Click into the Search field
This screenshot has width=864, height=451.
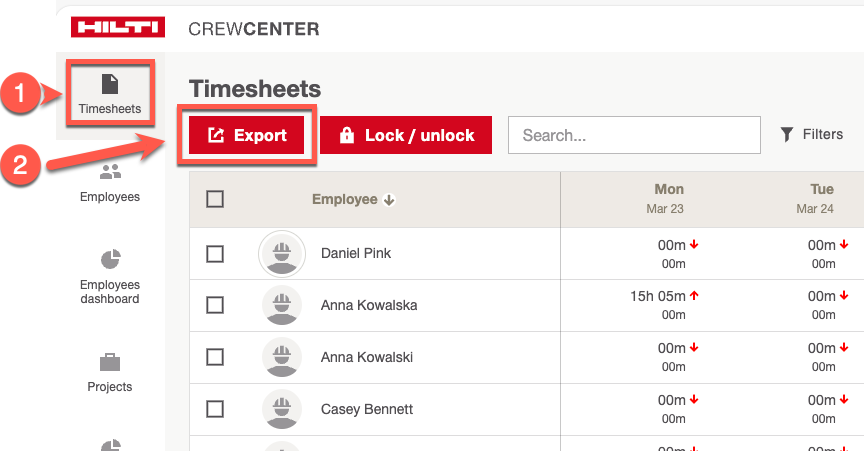[634, 135]
